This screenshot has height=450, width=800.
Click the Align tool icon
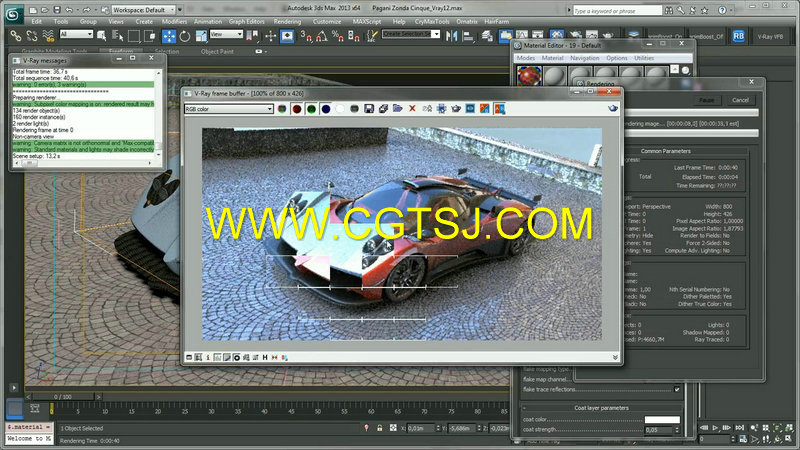(x=467, y=36)
